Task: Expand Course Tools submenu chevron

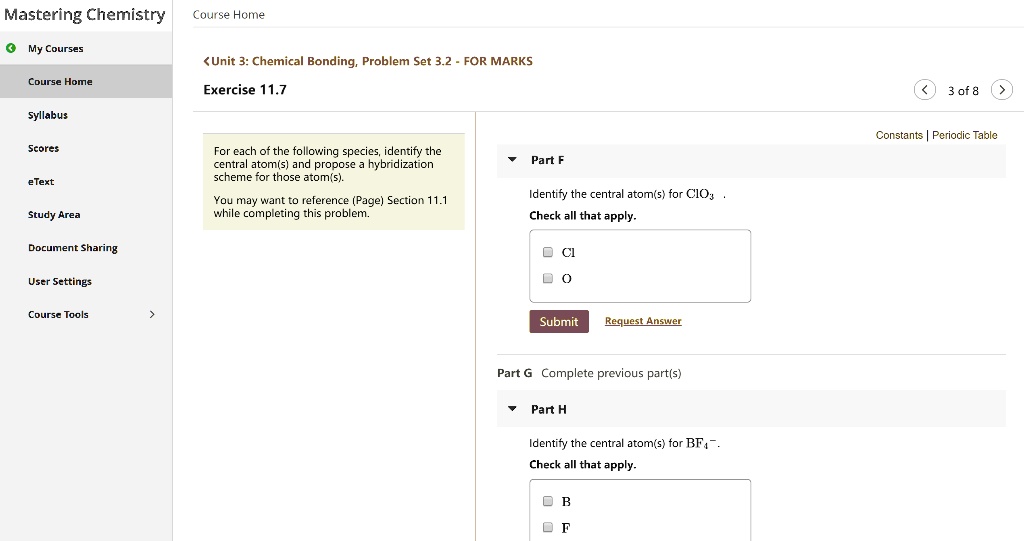Action: tap(152, 314)
